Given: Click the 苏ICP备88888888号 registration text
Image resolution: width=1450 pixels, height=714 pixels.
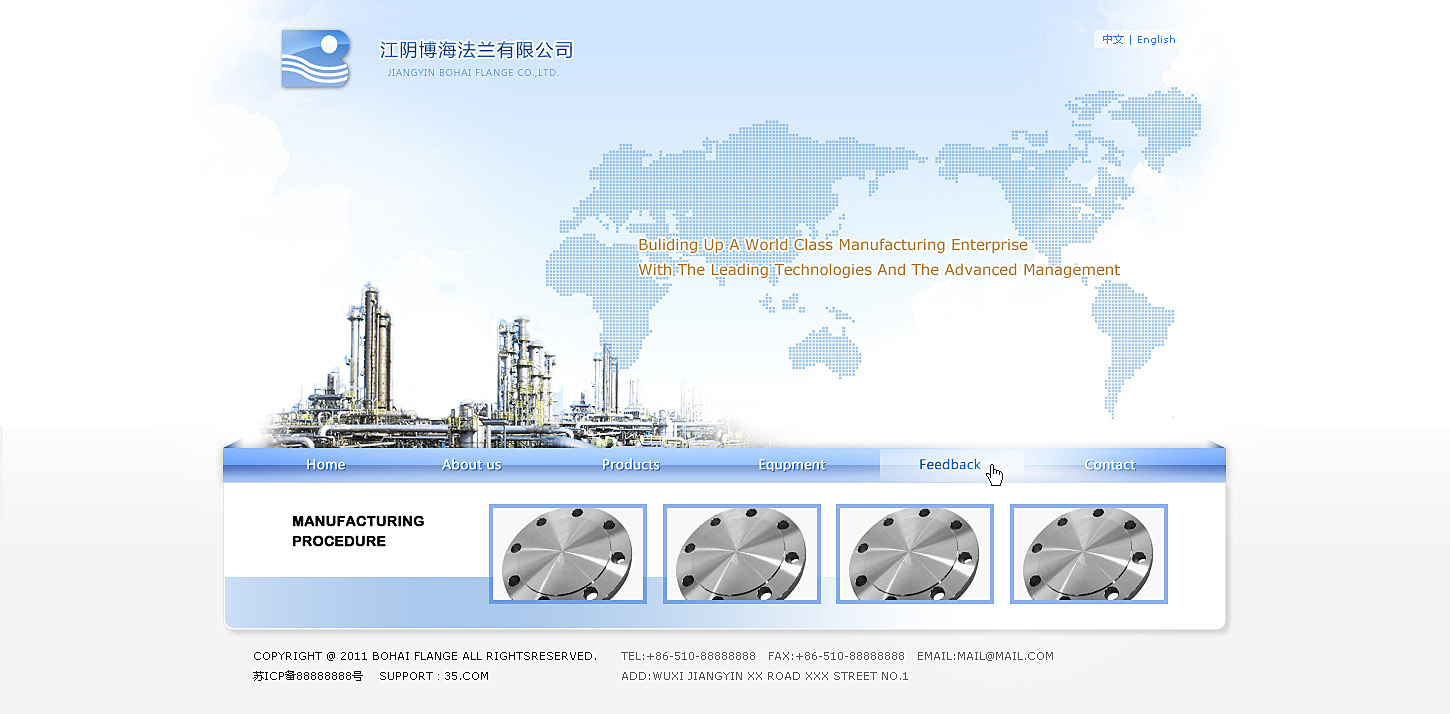Looking at the screenshot, I should 308,676.
